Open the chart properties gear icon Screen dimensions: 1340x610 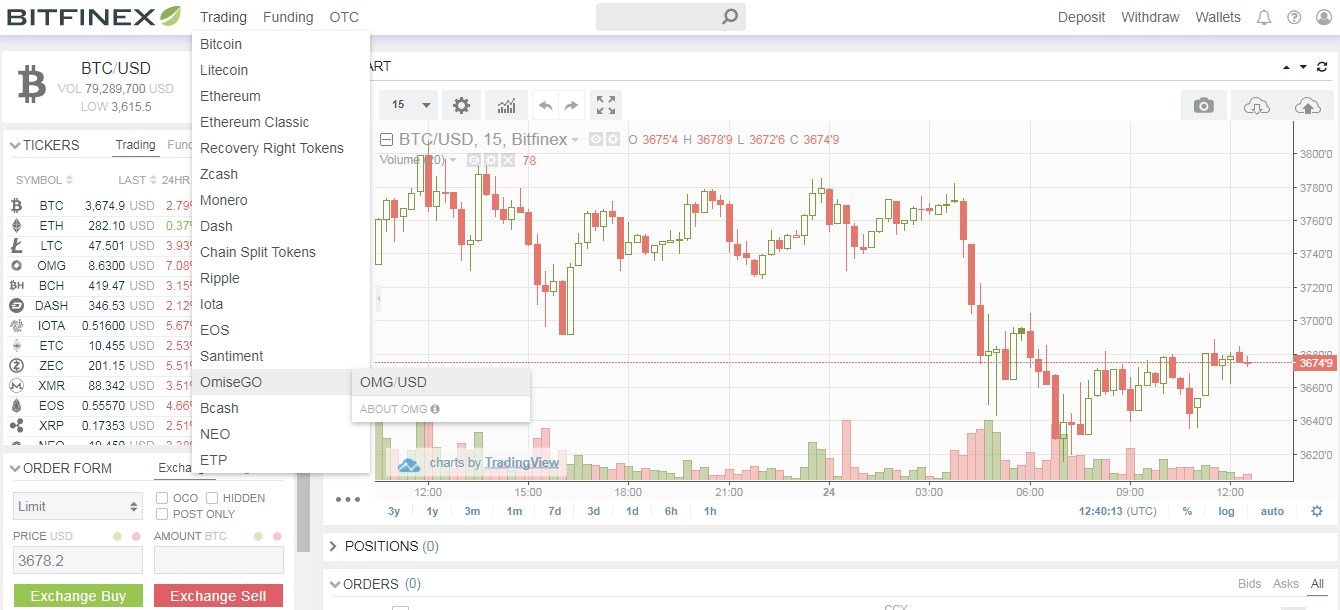tap(460, 104)
